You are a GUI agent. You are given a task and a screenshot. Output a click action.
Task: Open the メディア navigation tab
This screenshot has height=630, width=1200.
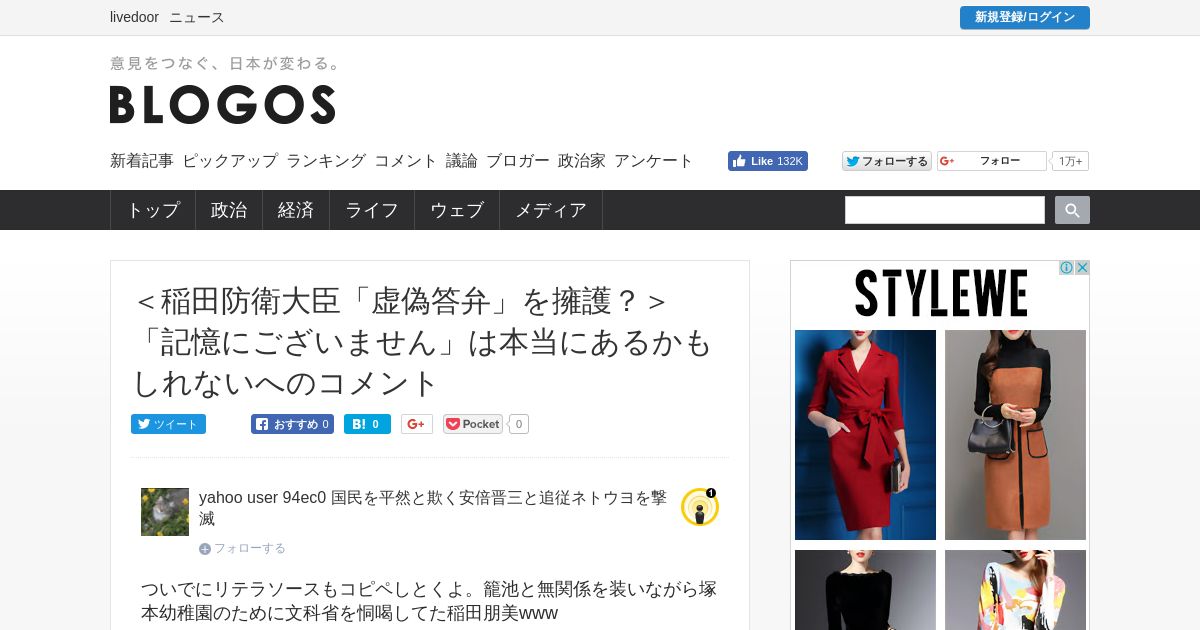coord(551,210)
